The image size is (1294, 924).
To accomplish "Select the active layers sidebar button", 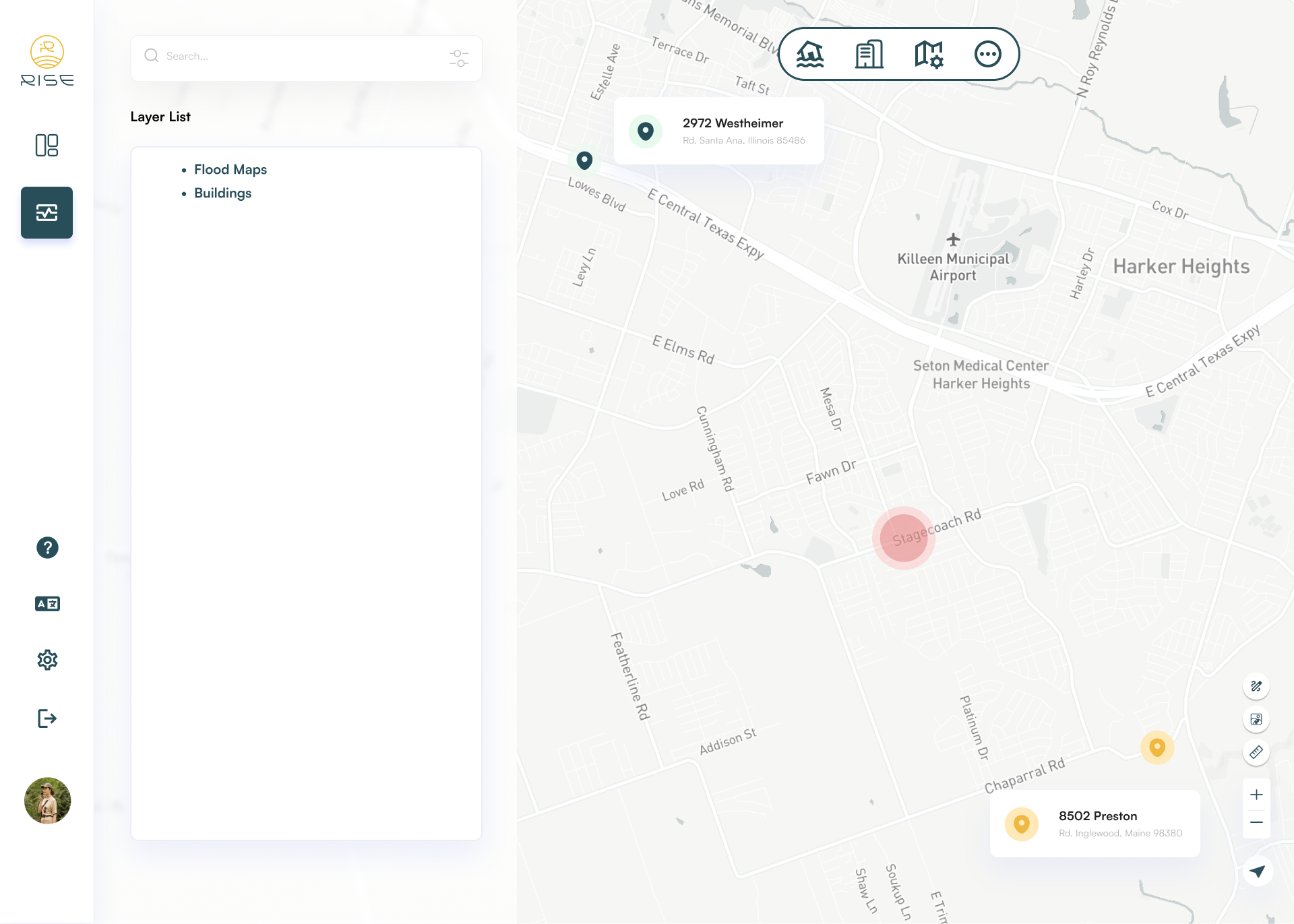I will (47, 212).
